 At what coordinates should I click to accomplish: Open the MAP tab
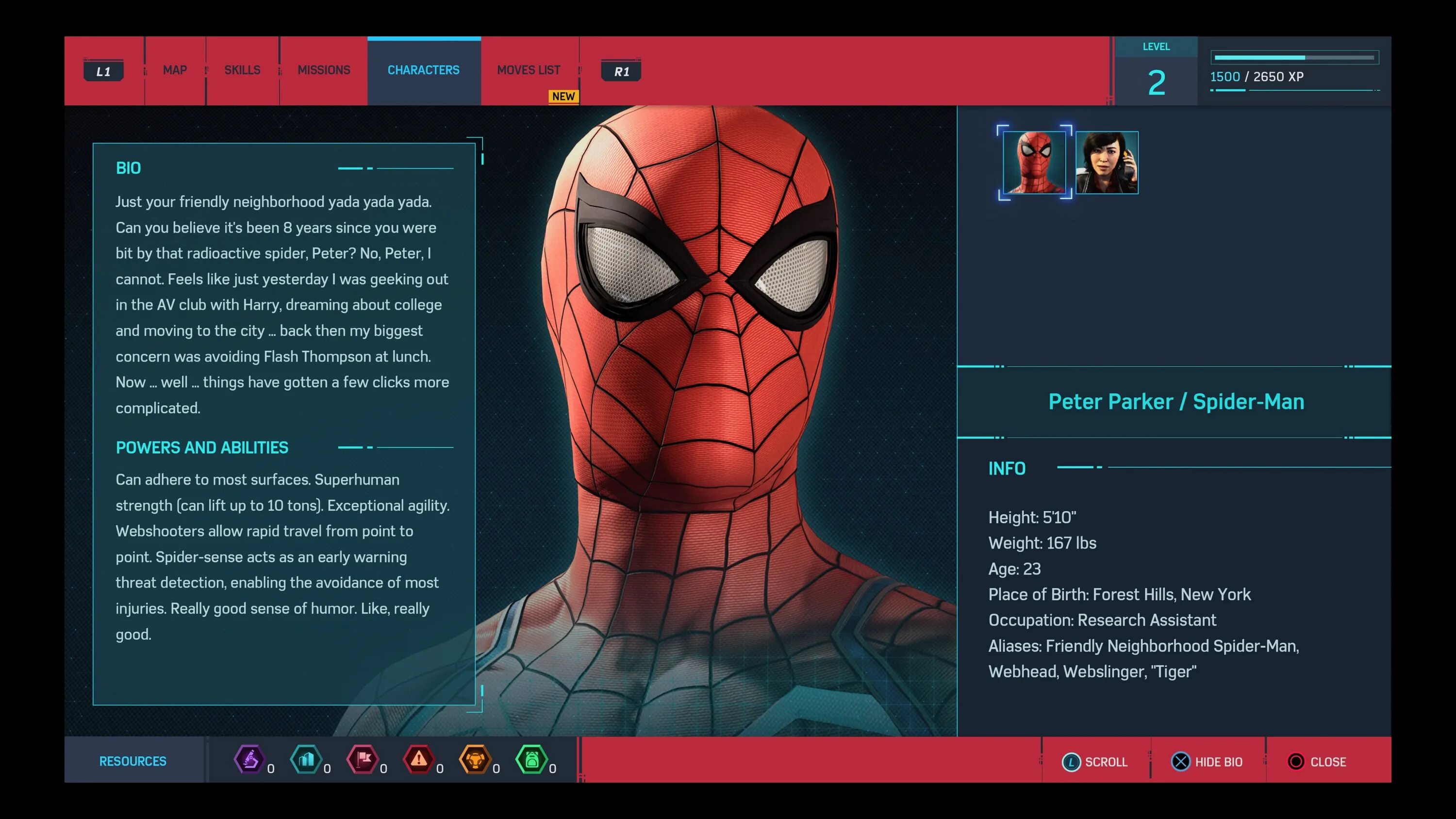coord(175,70)
